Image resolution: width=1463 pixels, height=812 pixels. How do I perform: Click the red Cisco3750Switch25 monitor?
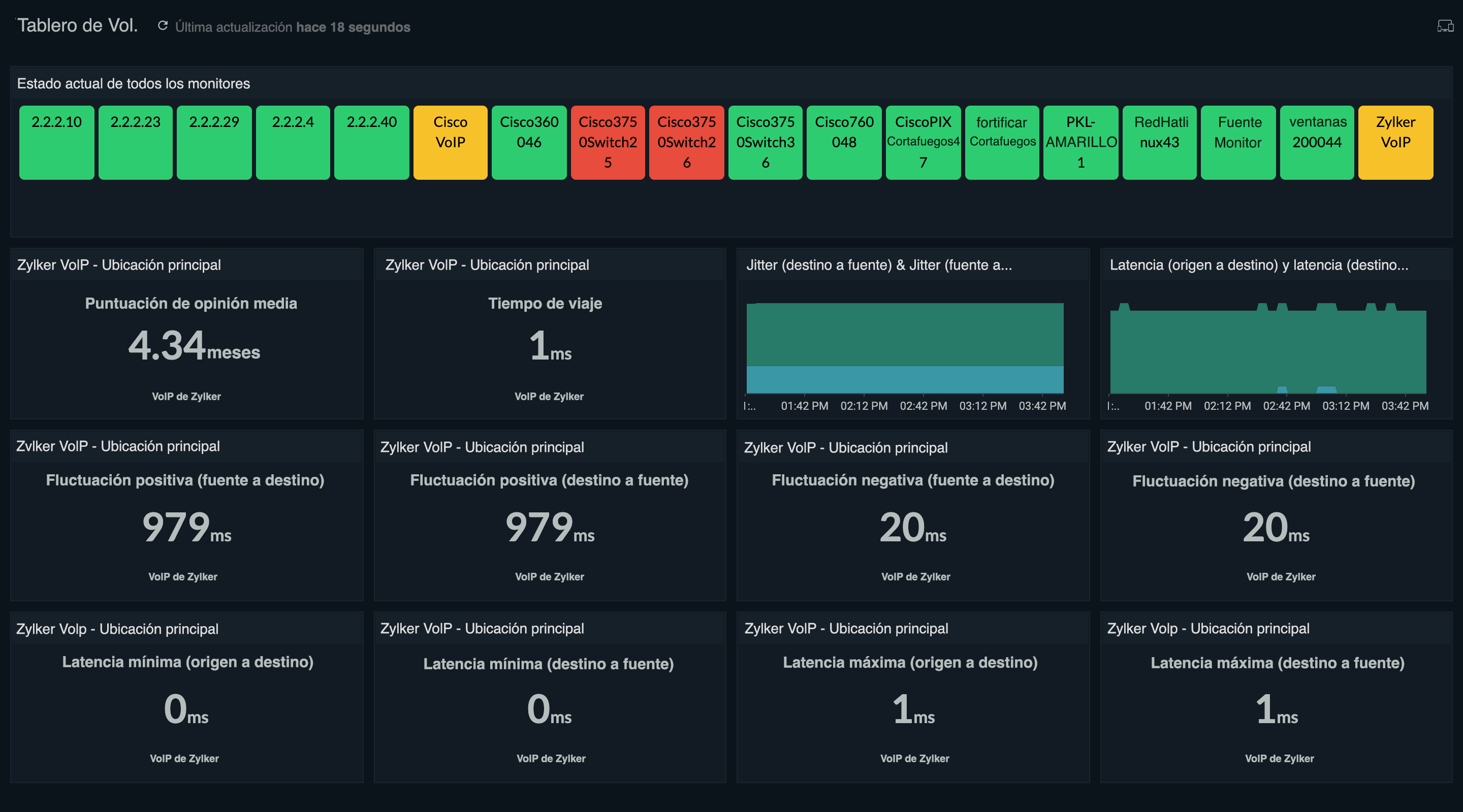(607, 142)
